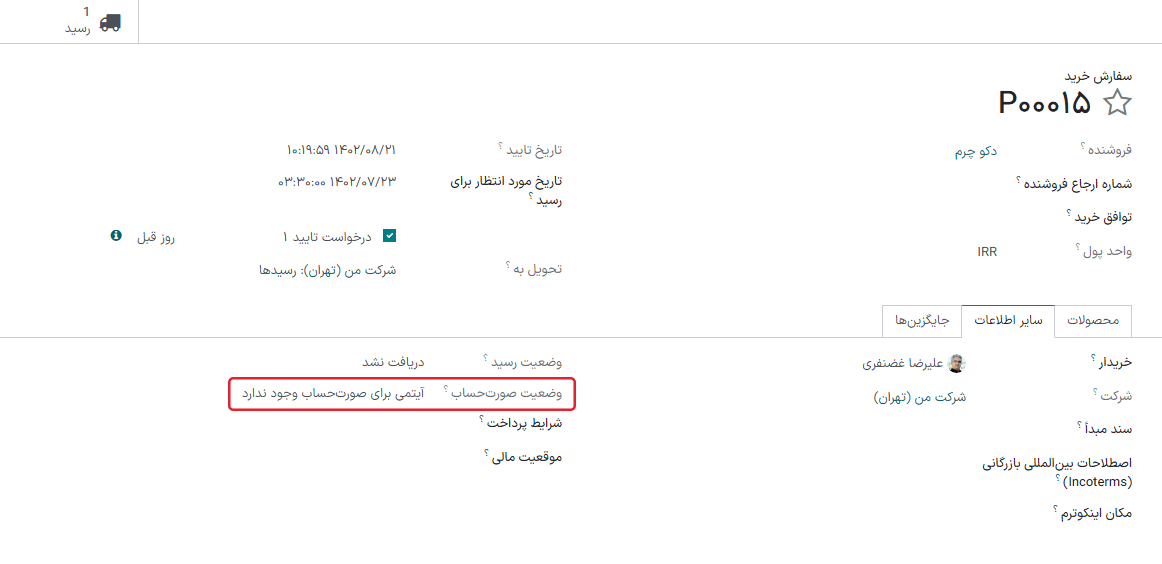Screen dimensions: 1162x564
Task: Click the روز قبل text
Action: point(154,237)
